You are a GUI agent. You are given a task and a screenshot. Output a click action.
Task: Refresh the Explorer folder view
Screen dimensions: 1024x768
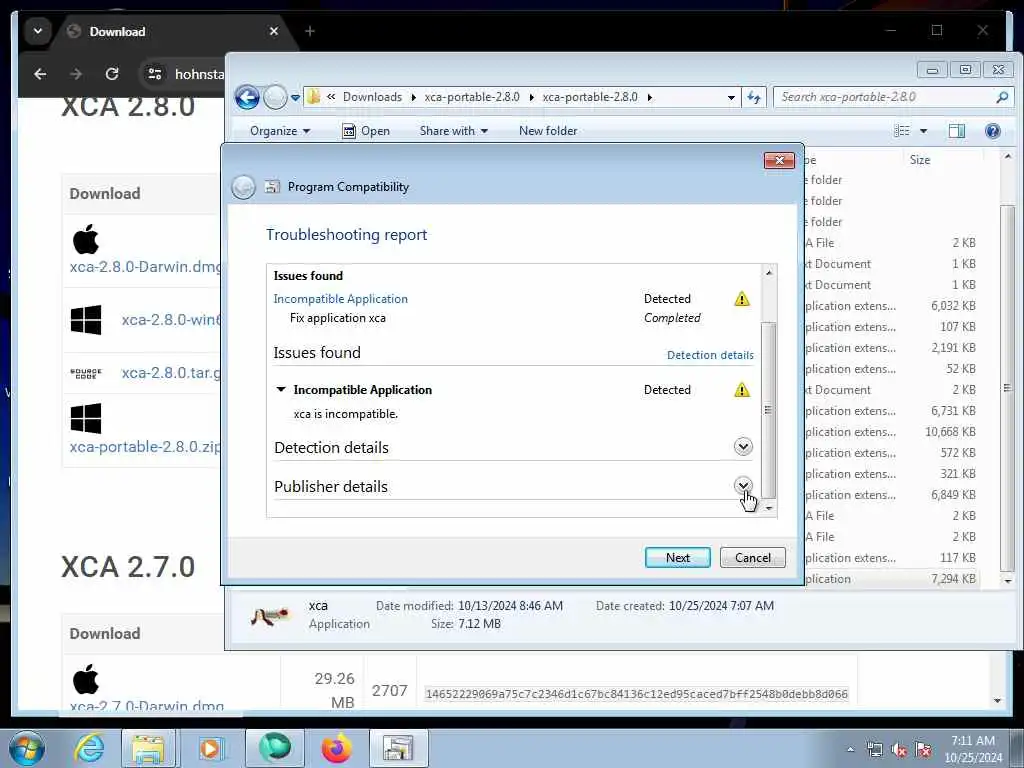tap(754, 97)
